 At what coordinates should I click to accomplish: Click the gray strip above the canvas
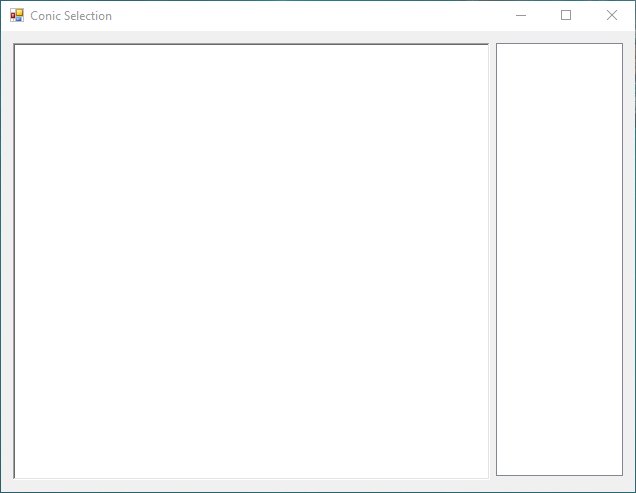(251, 37)
